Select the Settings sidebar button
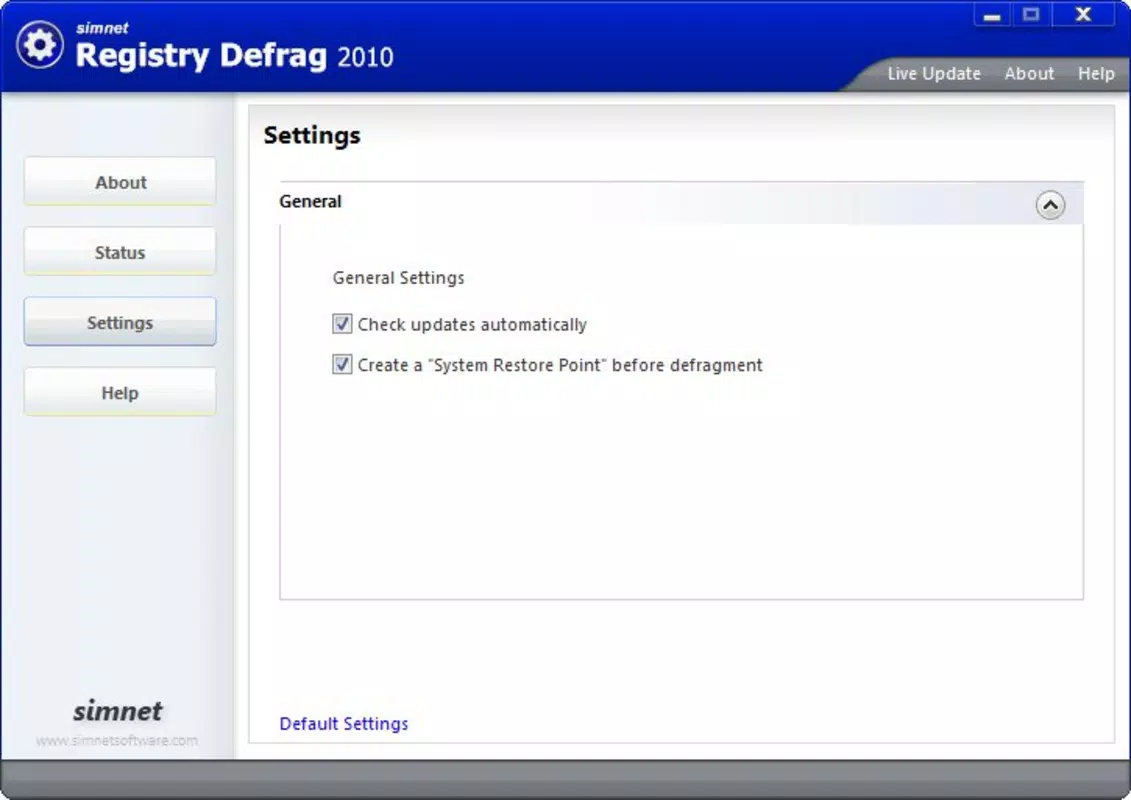 click(120, 322)
